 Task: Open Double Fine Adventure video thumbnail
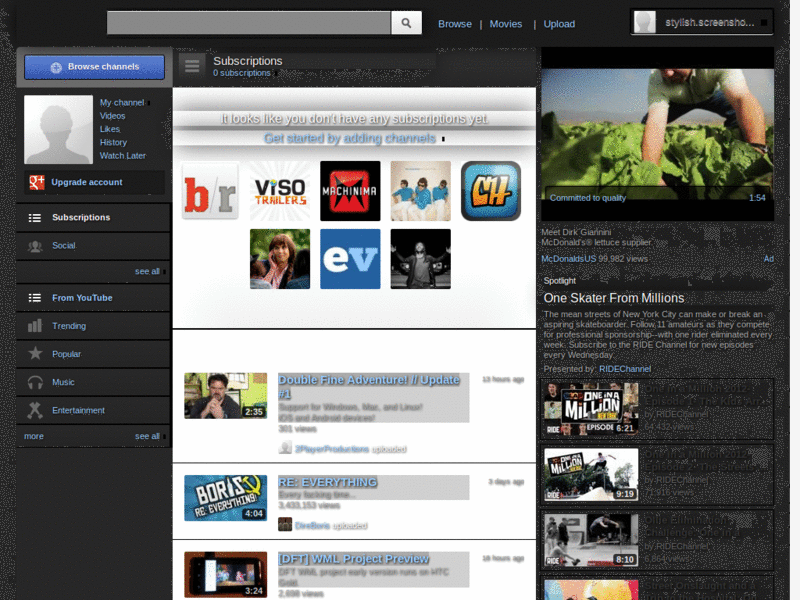[x=226, y=395]
